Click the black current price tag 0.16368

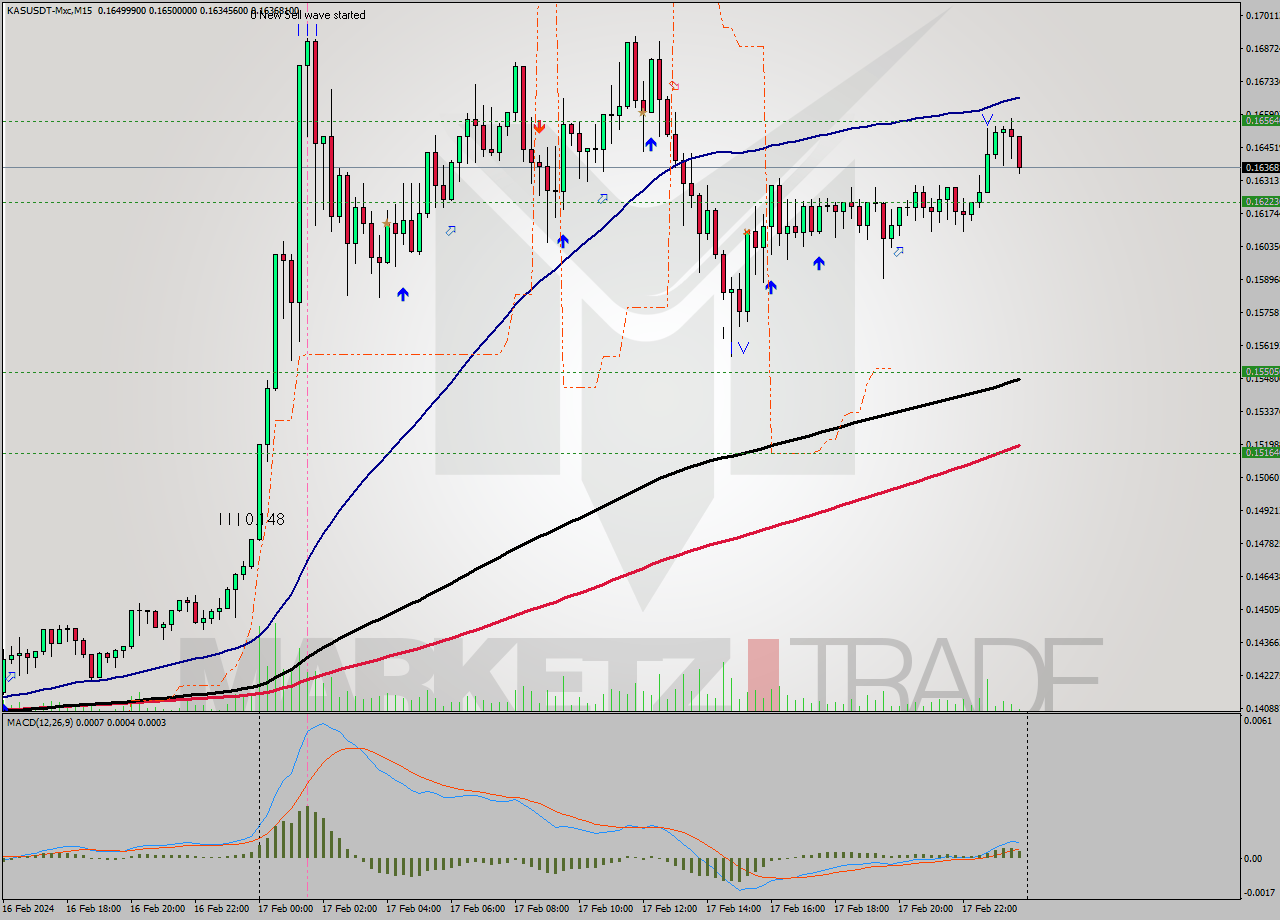[1260, 167]
